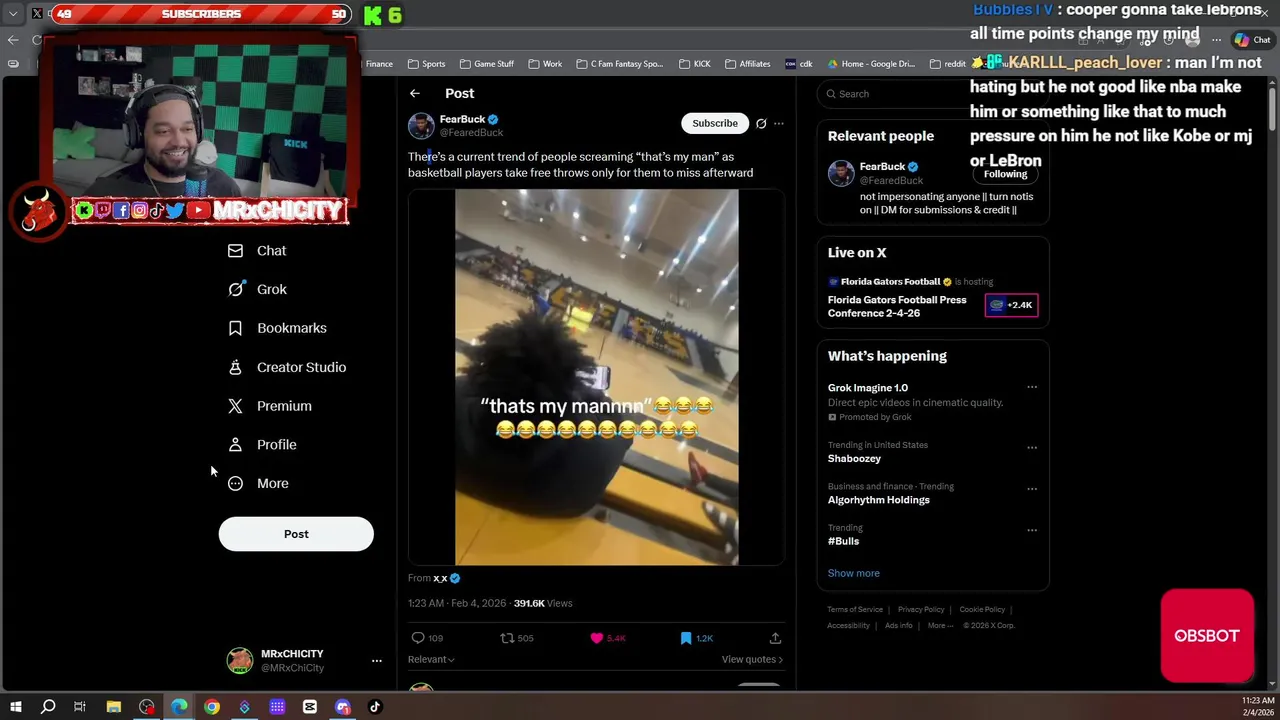Image resolution: width=1280 pixels, height=720 pixels.
Task: Expand the footer More menu
Action: (939, 625)
